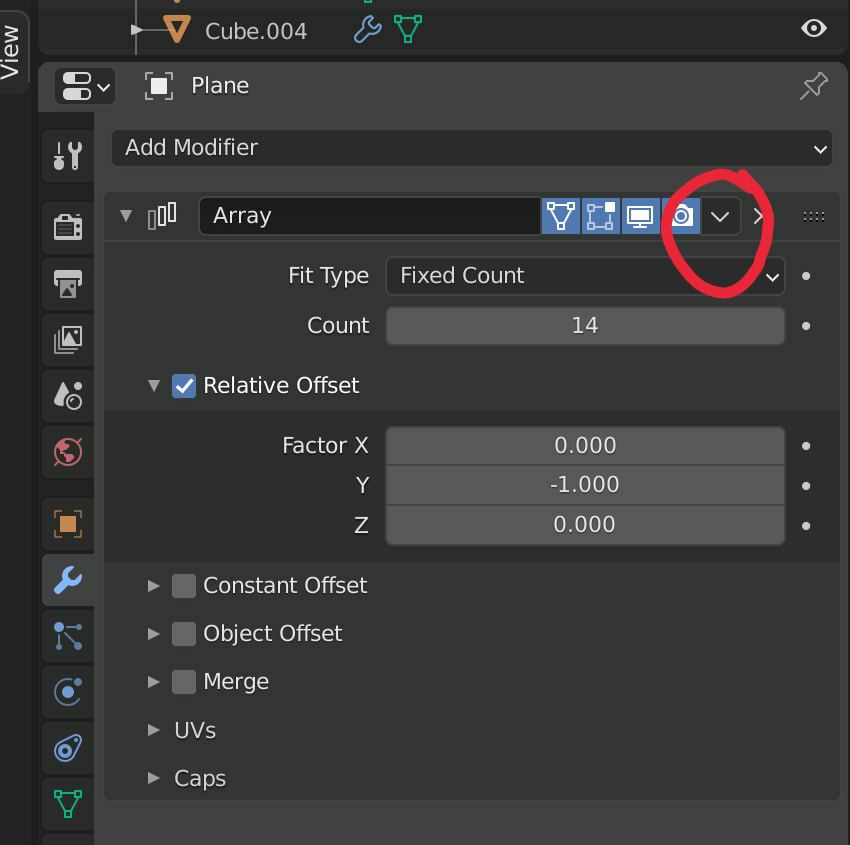Screen dimensions: 850x845
Task: Open the Add Modifier dropdown
Action: [472, 147]
